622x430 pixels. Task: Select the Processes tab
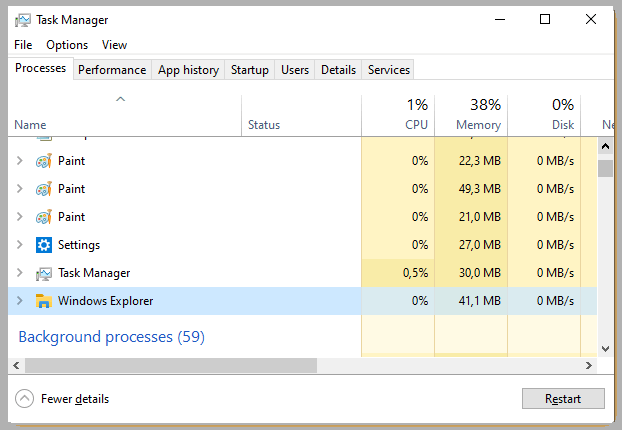40,68
